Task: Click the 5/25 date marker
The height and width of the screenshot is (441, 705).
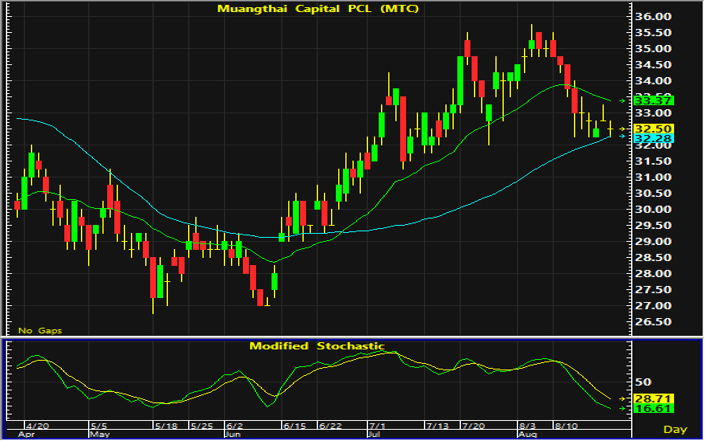Action: coord(202,426)
